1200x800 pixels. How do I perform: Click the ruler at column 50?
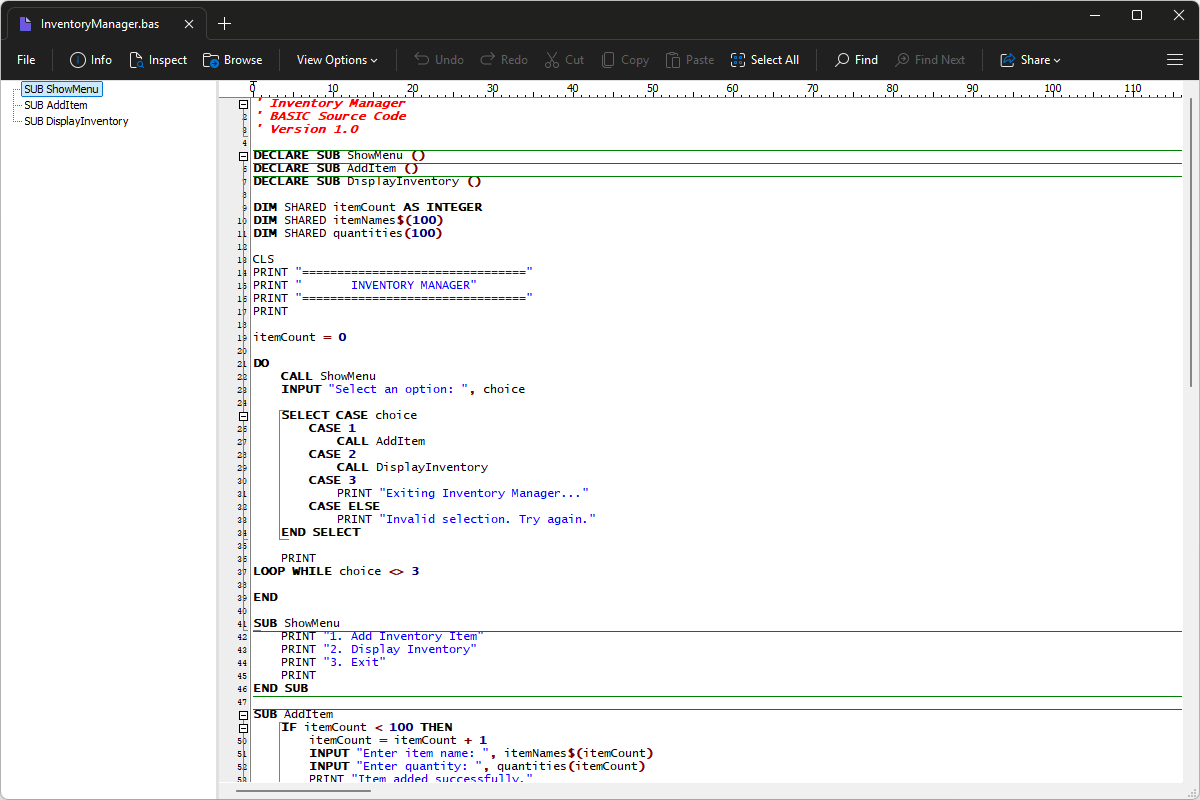[x=653, y=90]
